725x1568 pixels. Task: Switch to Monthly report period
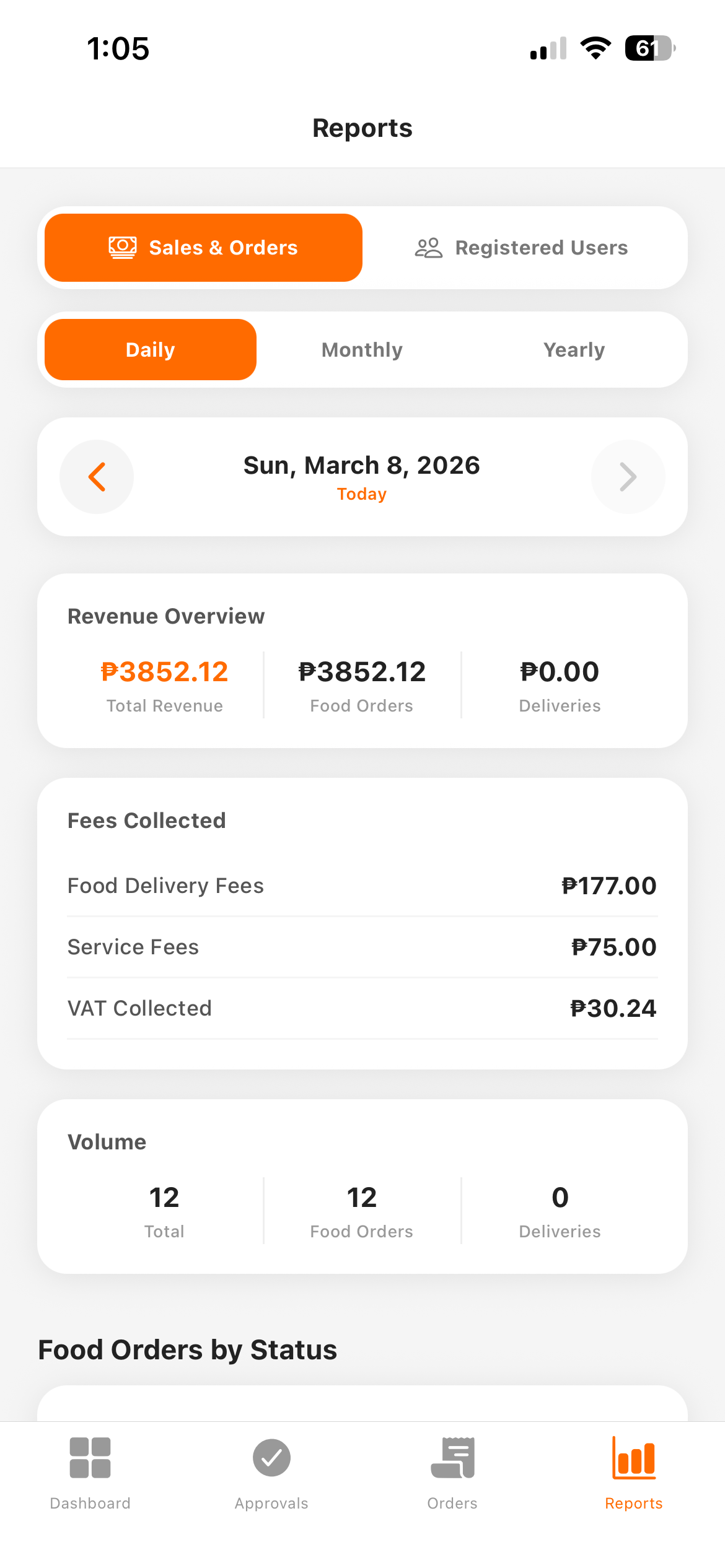(x=362, y=350)
